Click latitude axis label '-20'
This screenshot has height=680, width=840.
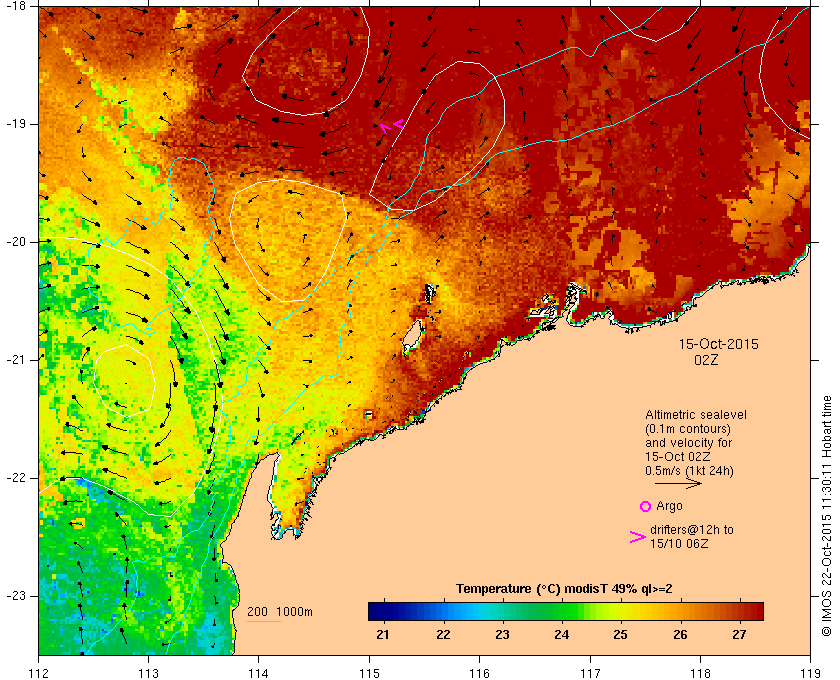coord(14,242)
